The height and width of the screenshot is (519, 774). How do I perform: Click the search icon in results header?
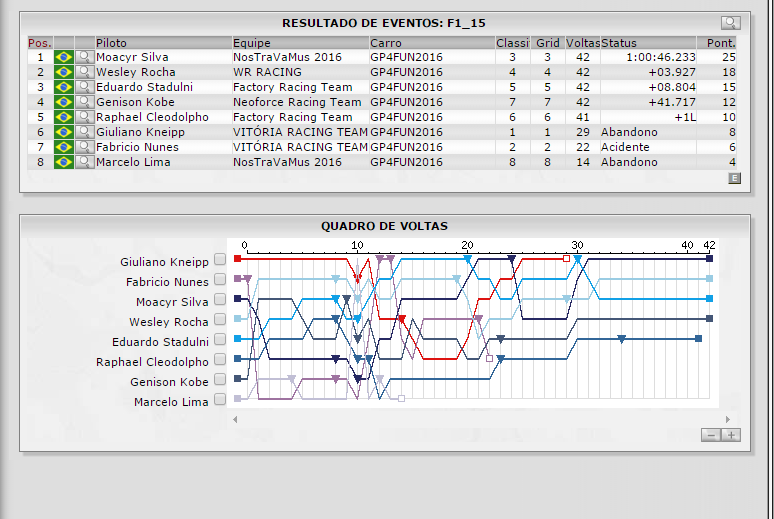point(731,23)
